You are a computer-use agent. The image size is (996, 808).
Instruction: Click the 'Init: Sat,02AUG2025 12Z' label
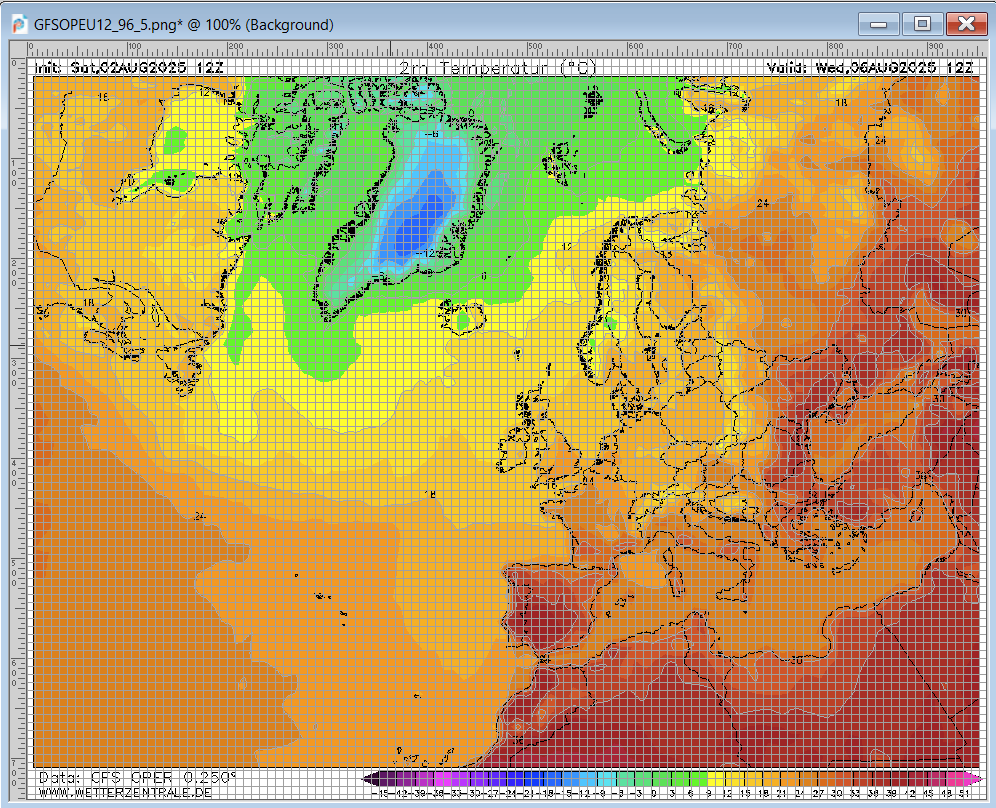pyautogui.click(x=129, y=67)
